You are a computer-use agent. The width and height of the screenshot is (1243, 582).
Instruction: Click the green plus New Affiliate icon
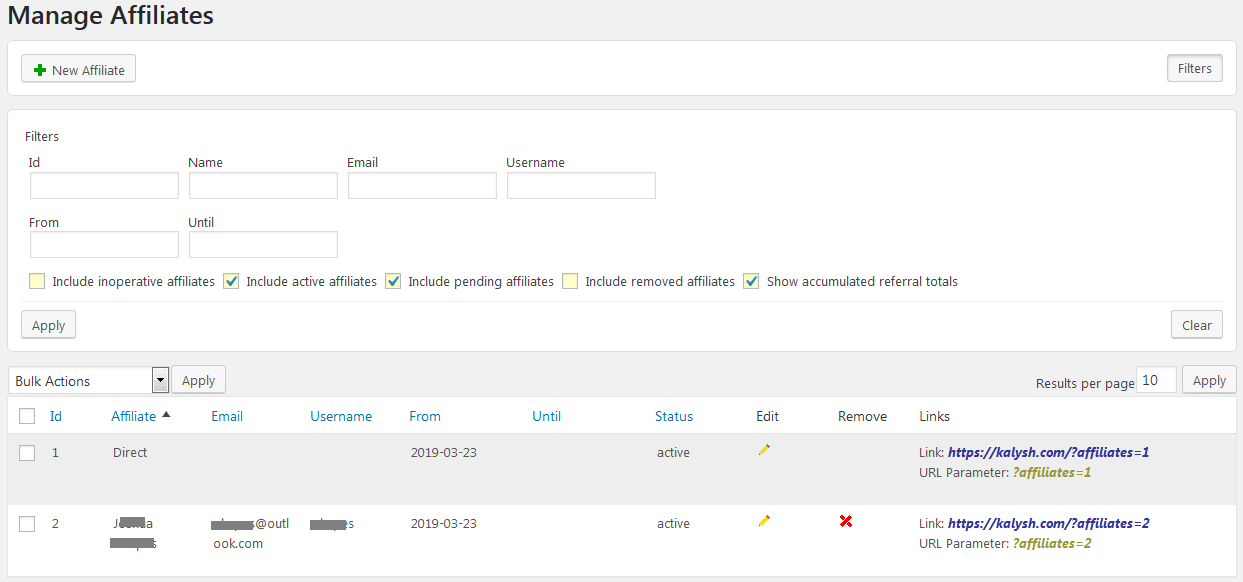40,70
